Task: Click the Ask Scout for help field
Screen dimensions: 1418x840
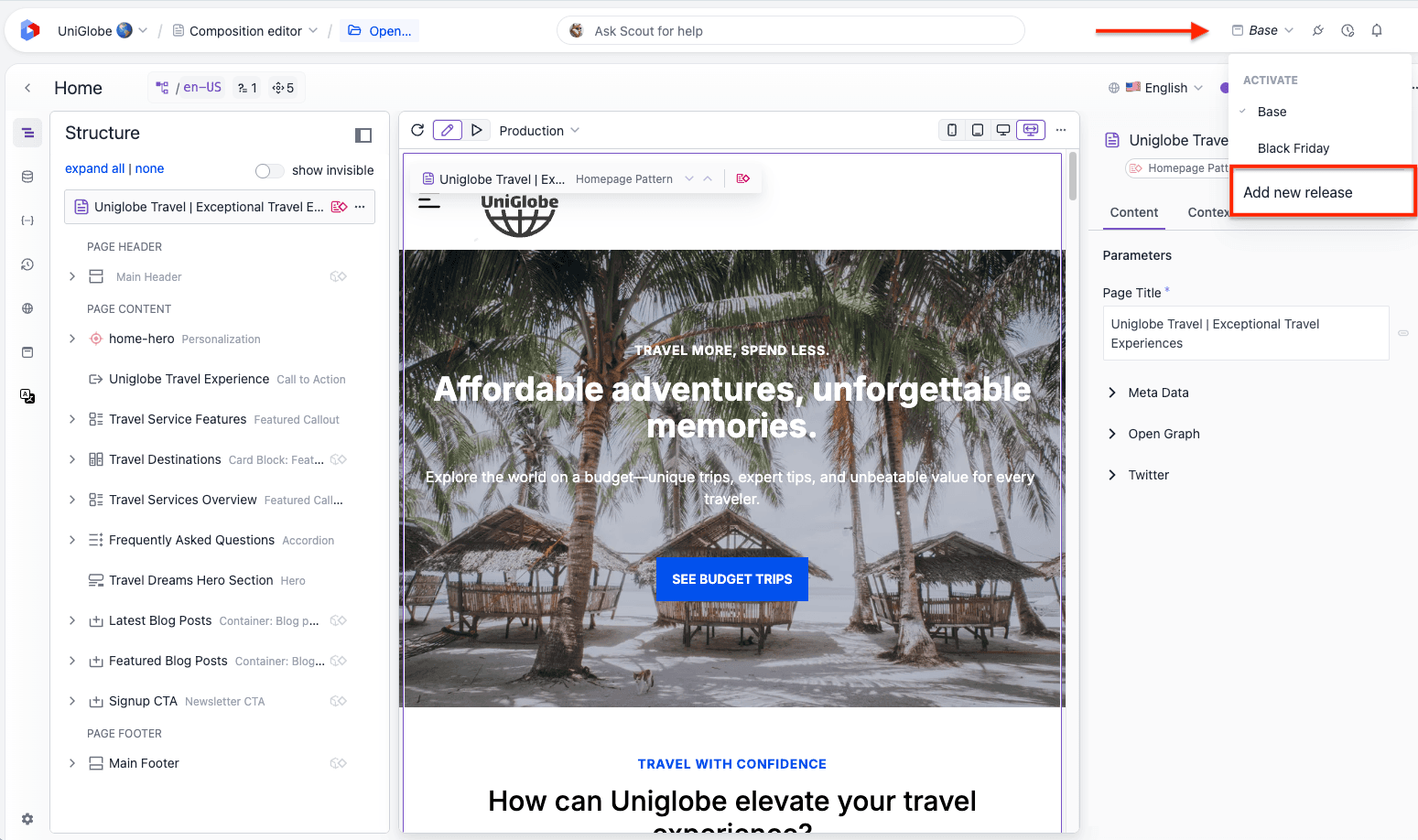Action: pos(790,30)
